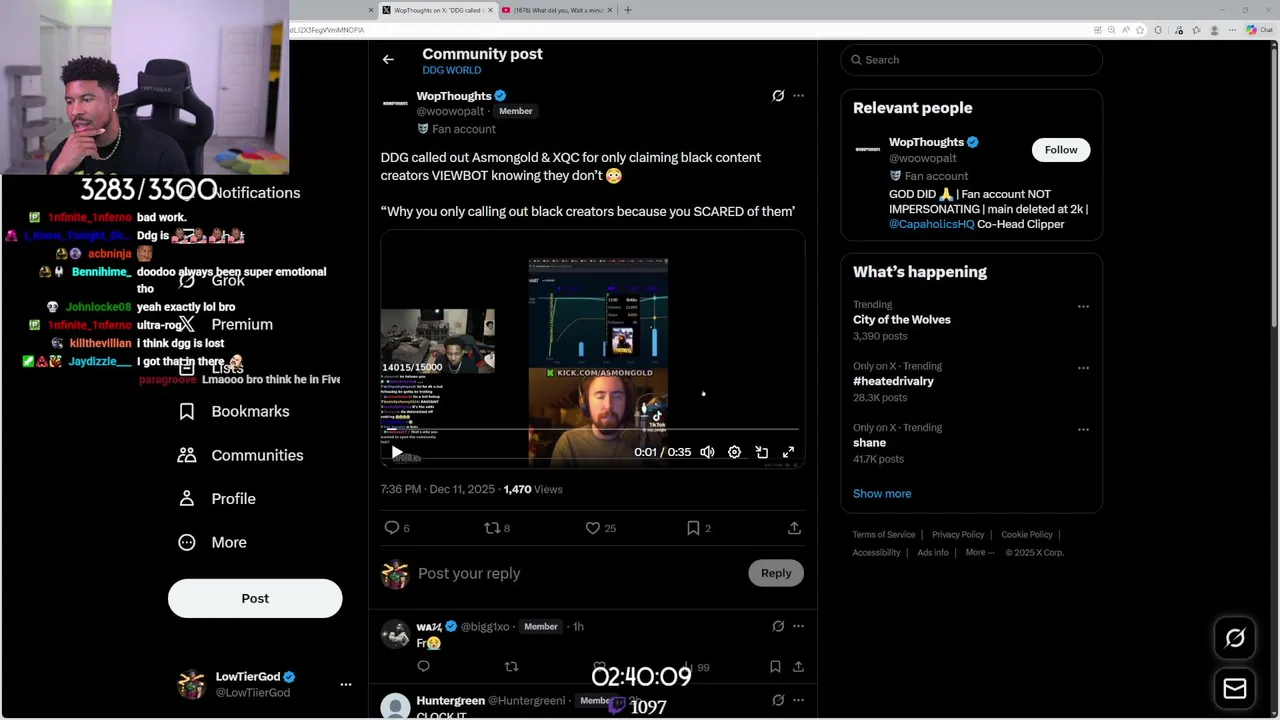The image size is (1280, 720).
Task: Click the DDG WORLD community link
Action: pos(451,70)
